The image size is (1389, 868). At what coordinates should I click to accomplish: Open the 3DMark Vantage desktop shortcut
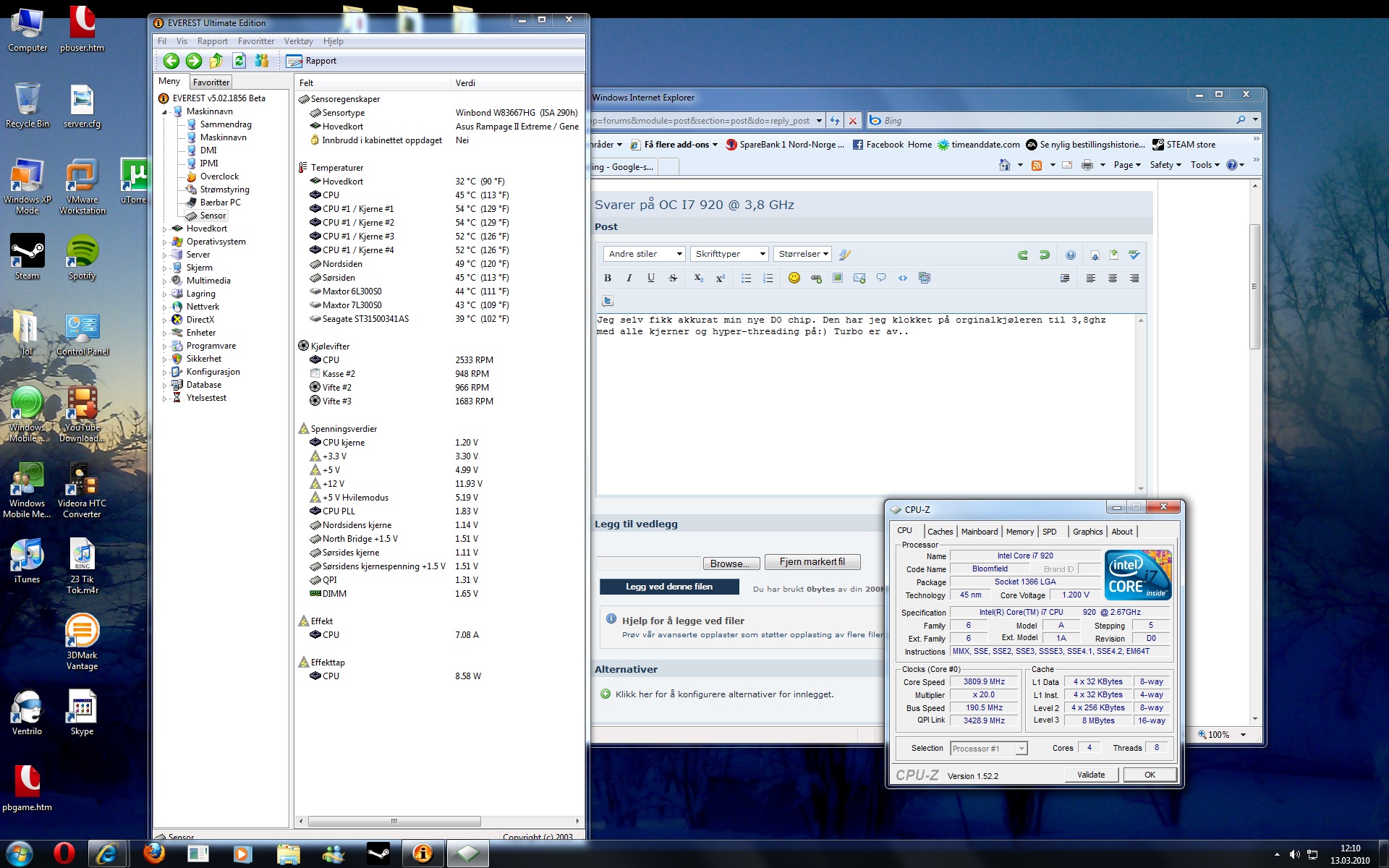[x=82, y=642]
